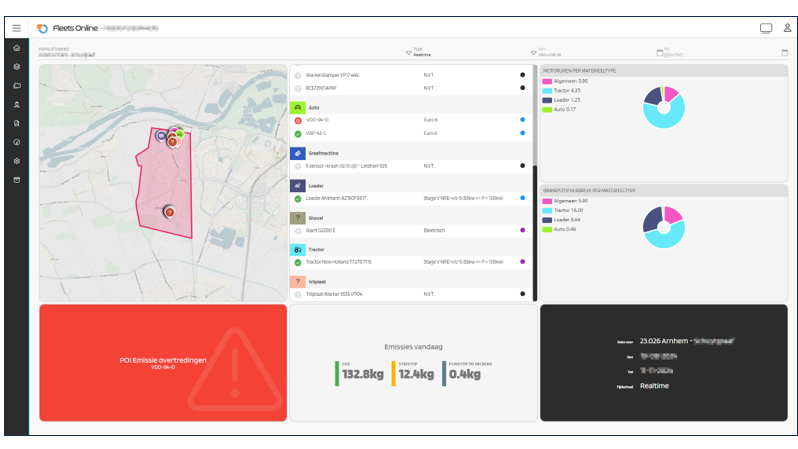Click Euro 6 value of VDD-94-D
This screenshot has height=449, width=798.
click(431, 120)
